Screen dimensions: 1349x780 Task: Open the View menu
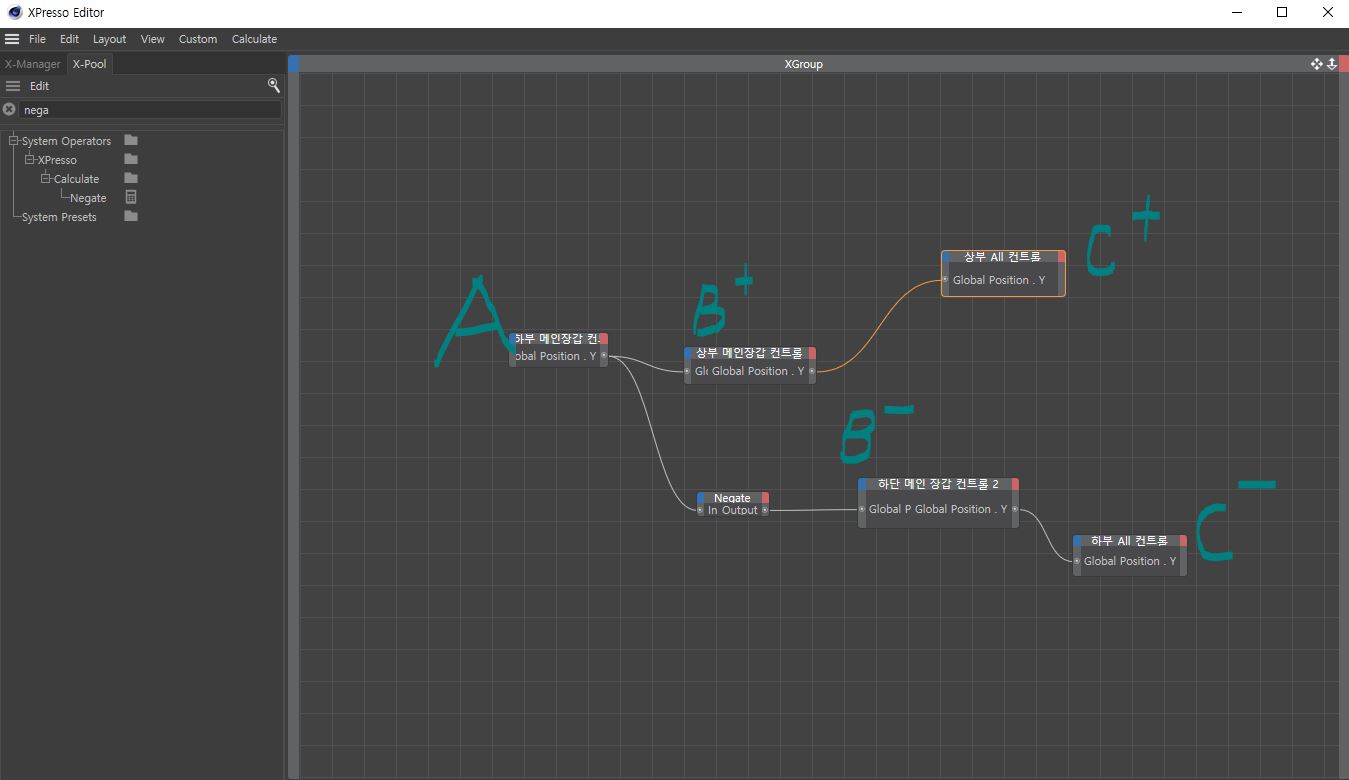(152, 39)
